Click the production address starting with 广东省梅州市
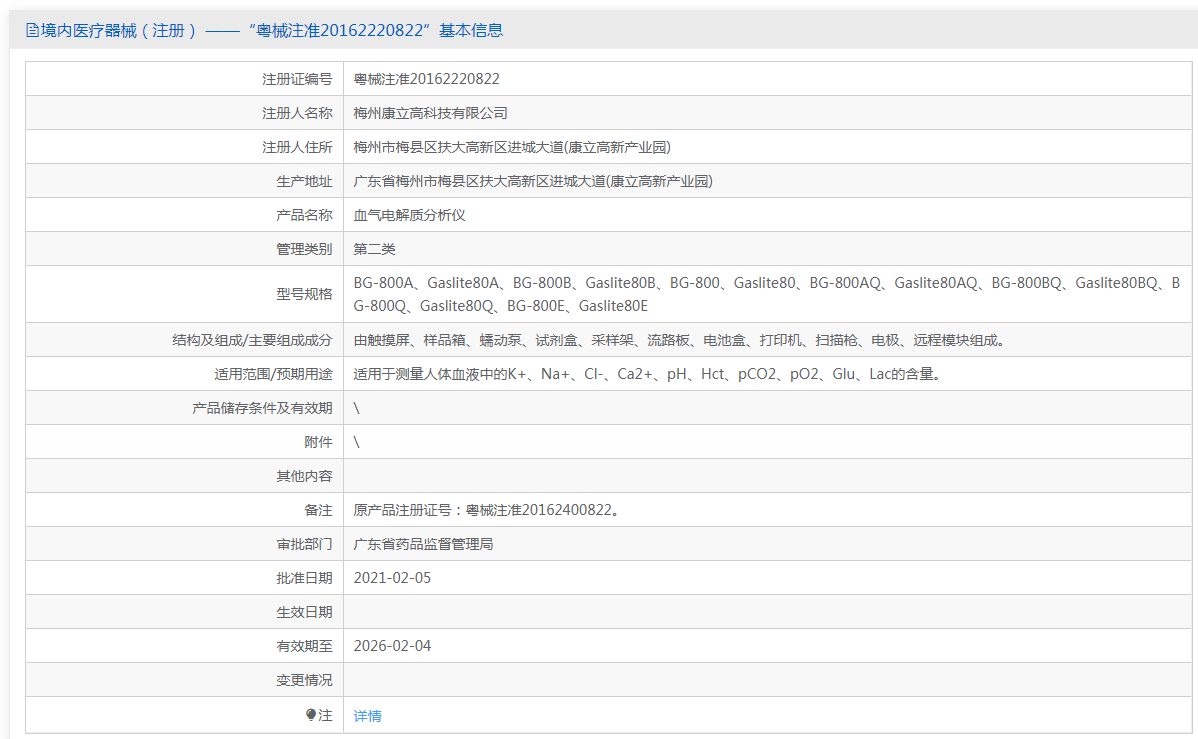 (x=533, y=181)
